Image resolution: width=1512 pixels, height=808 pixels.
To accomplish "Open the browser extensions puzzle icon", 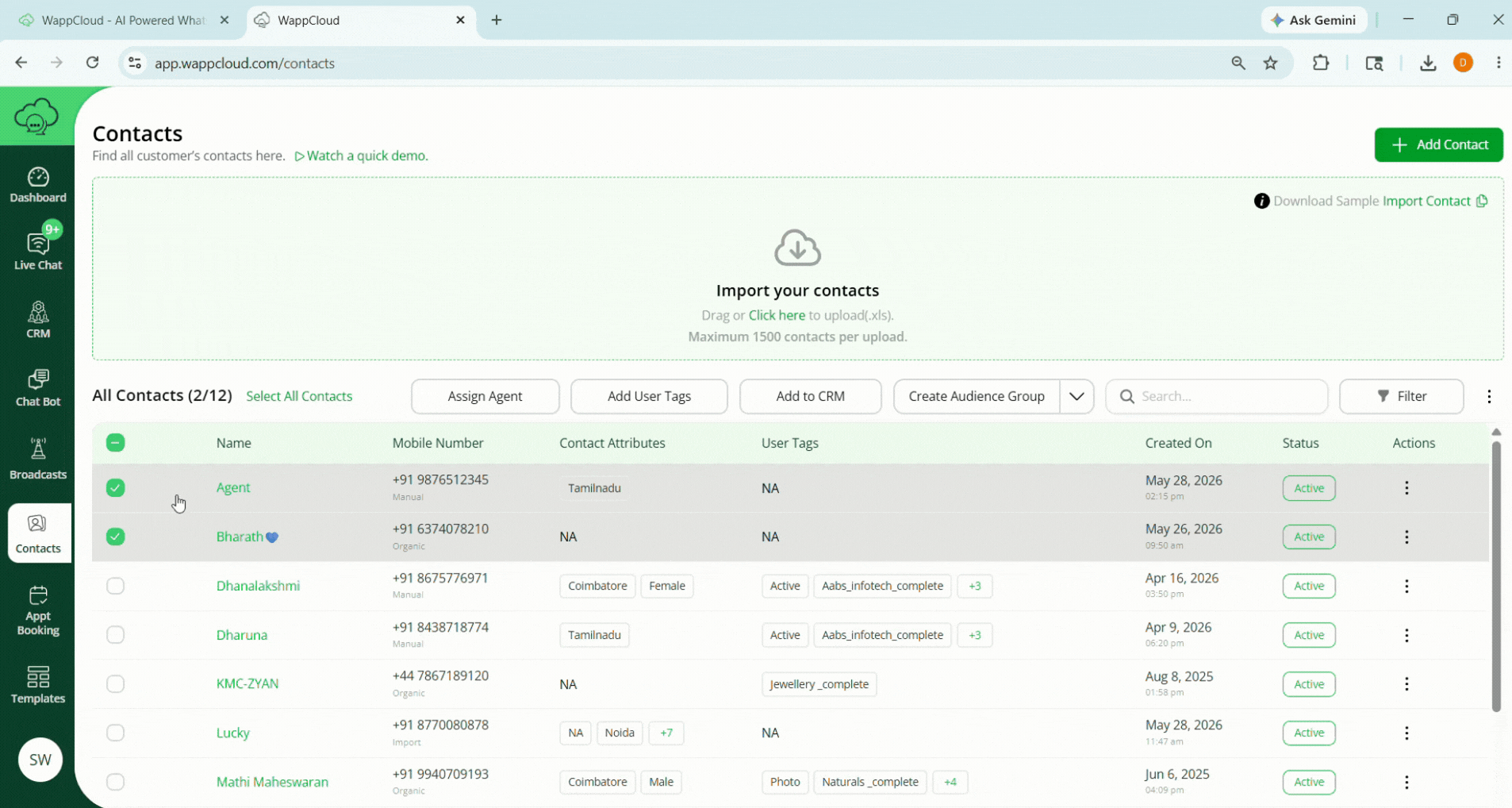I will point(1321,63).
